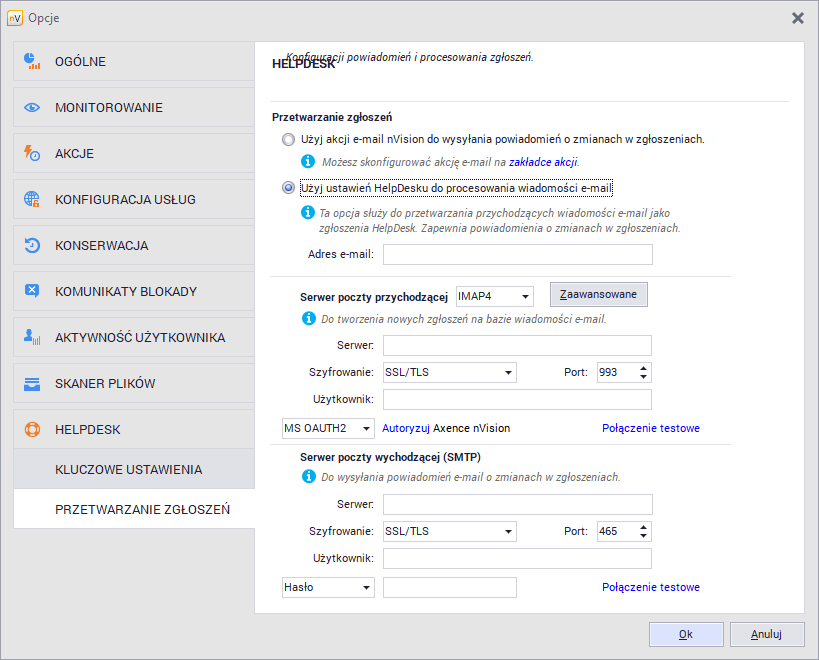819x660 pixels.
Task: Select 'Użyj akcji e-mail nVision' radio option
Action: pos(289,140)
